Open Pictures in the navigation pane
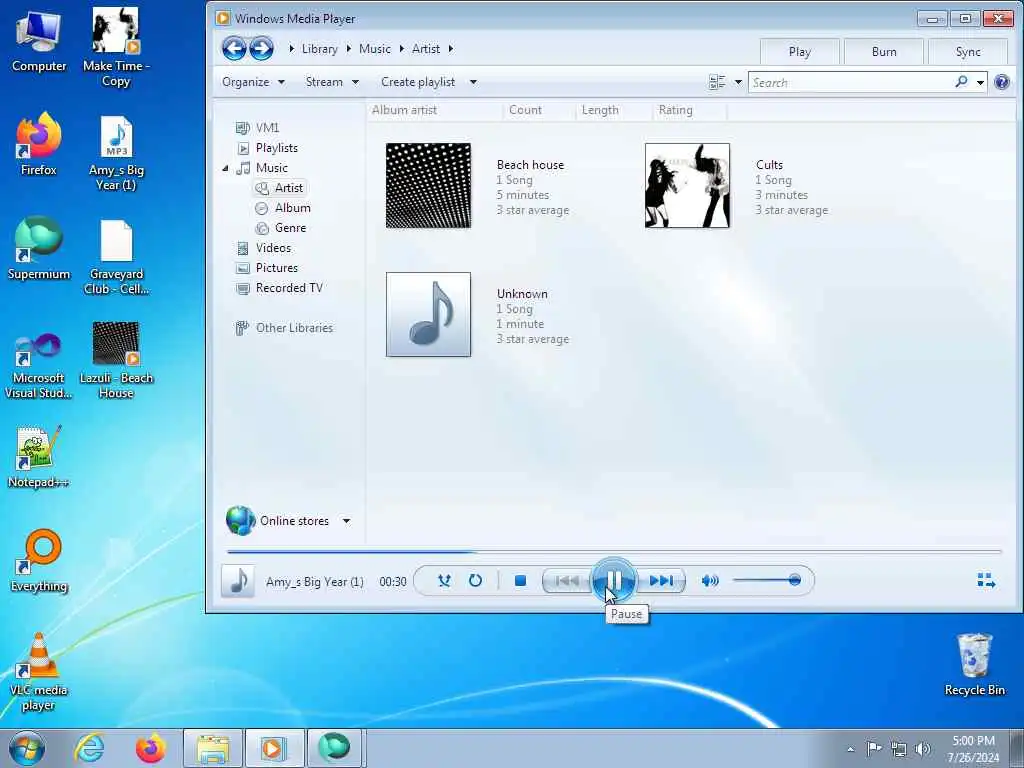Image resolution: width=1024 pixels, height=768 pixels. point(276,268)
